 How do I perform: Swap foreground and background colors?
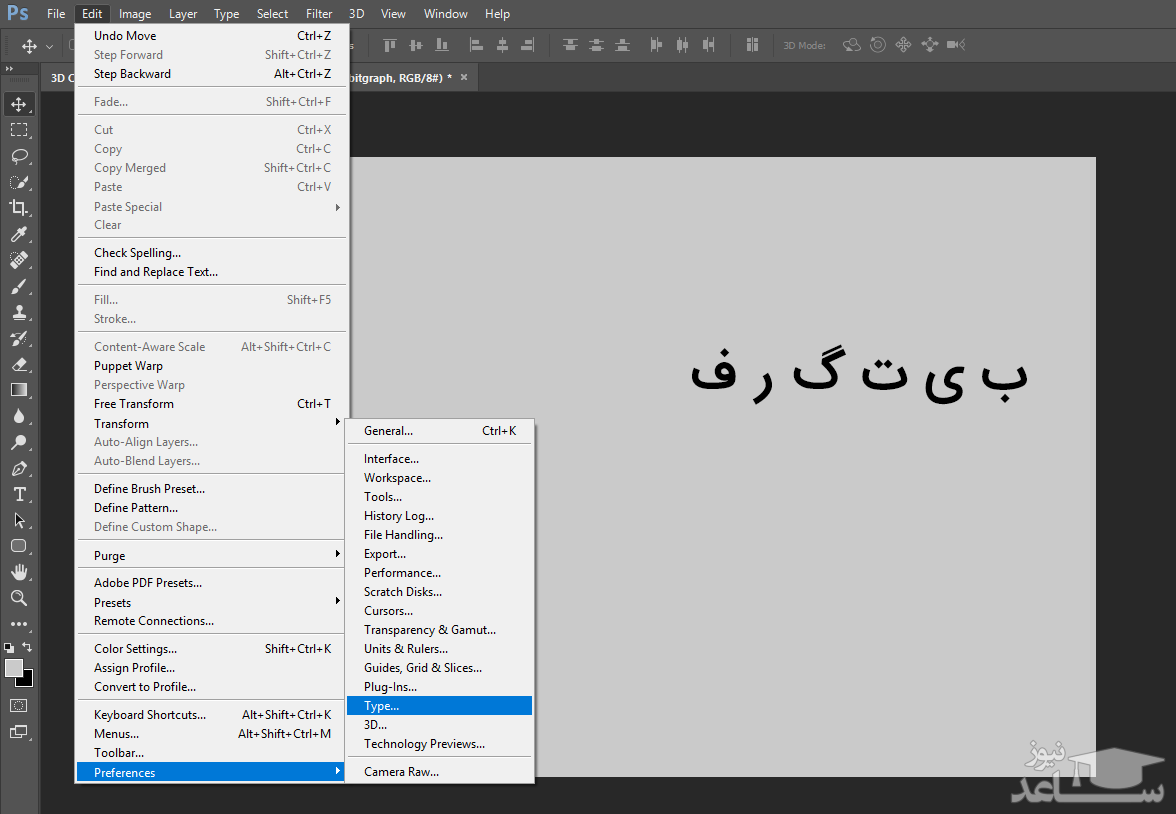click(28, 647)
